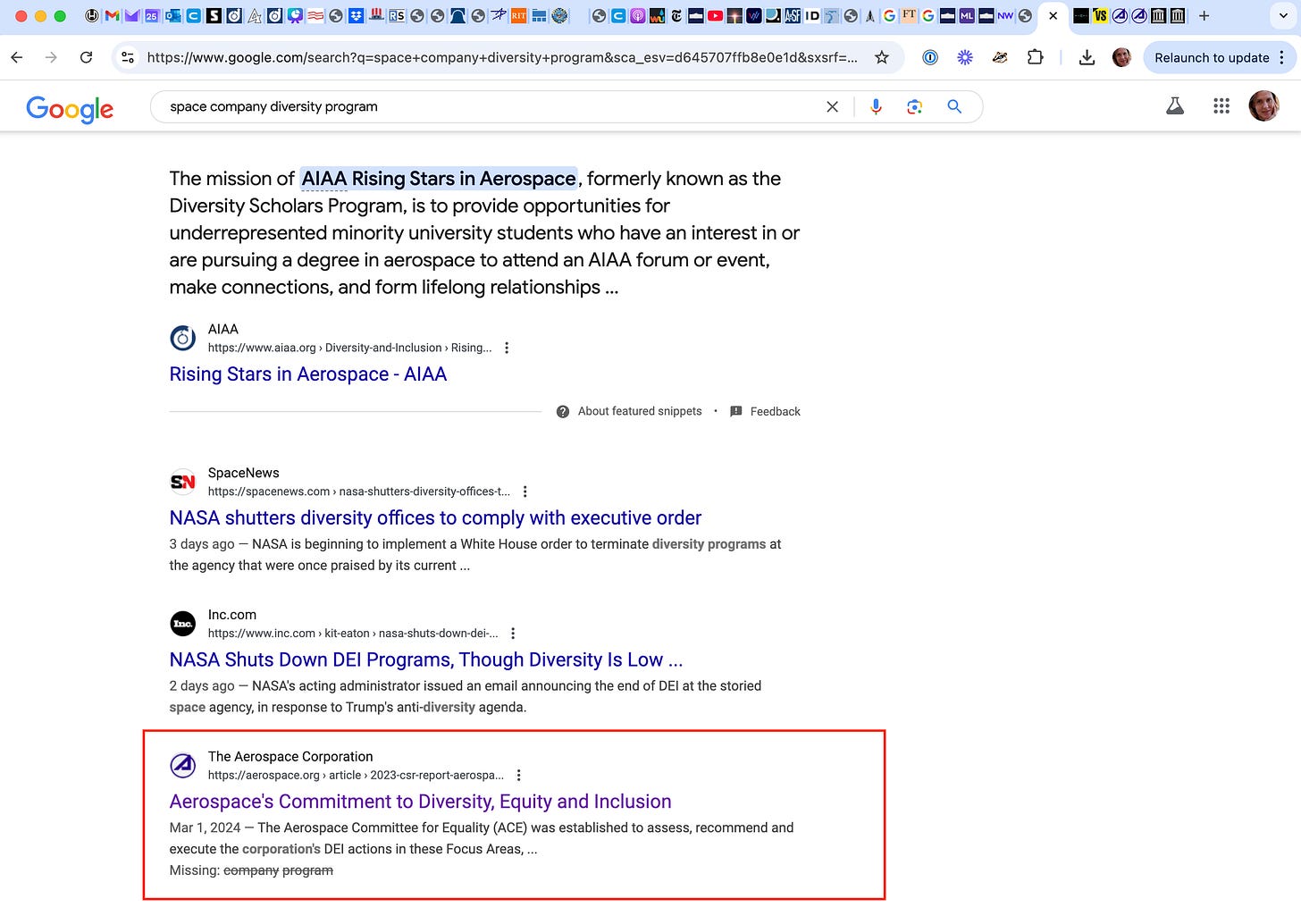Clear the search query with X
The width and height of the screenshot is (1301, 924).
[832, 106]
